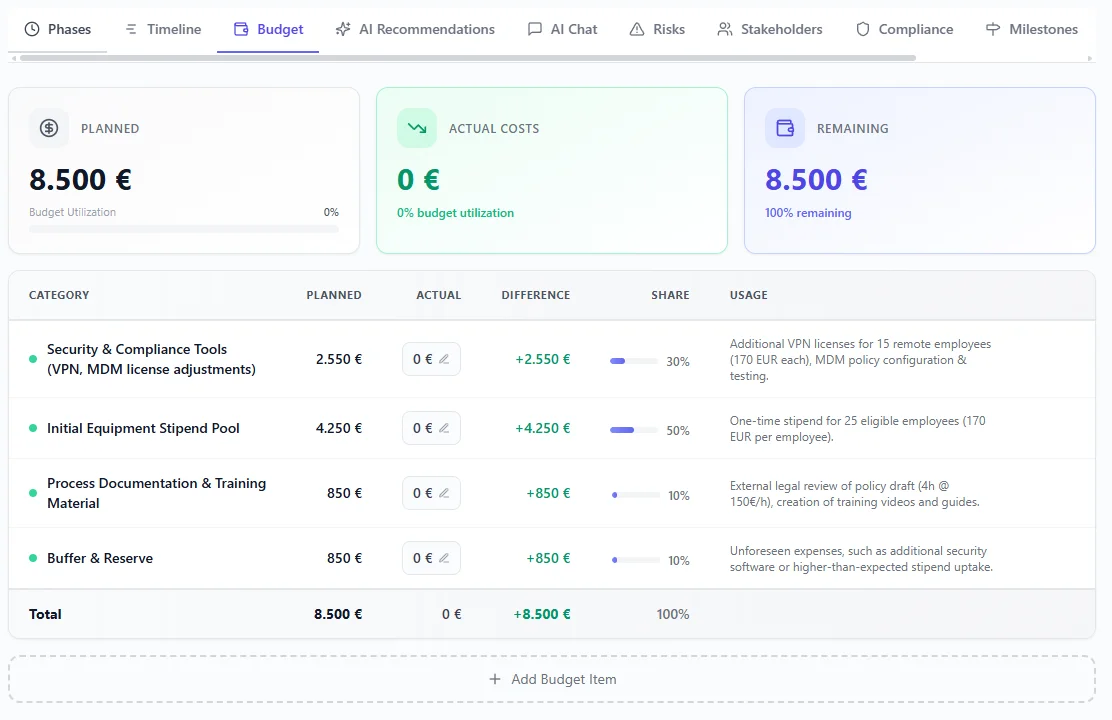Viewport: 1112px width, 720px height.
Task: Click the dollar icon in Planned card
Action: [49, 128]
